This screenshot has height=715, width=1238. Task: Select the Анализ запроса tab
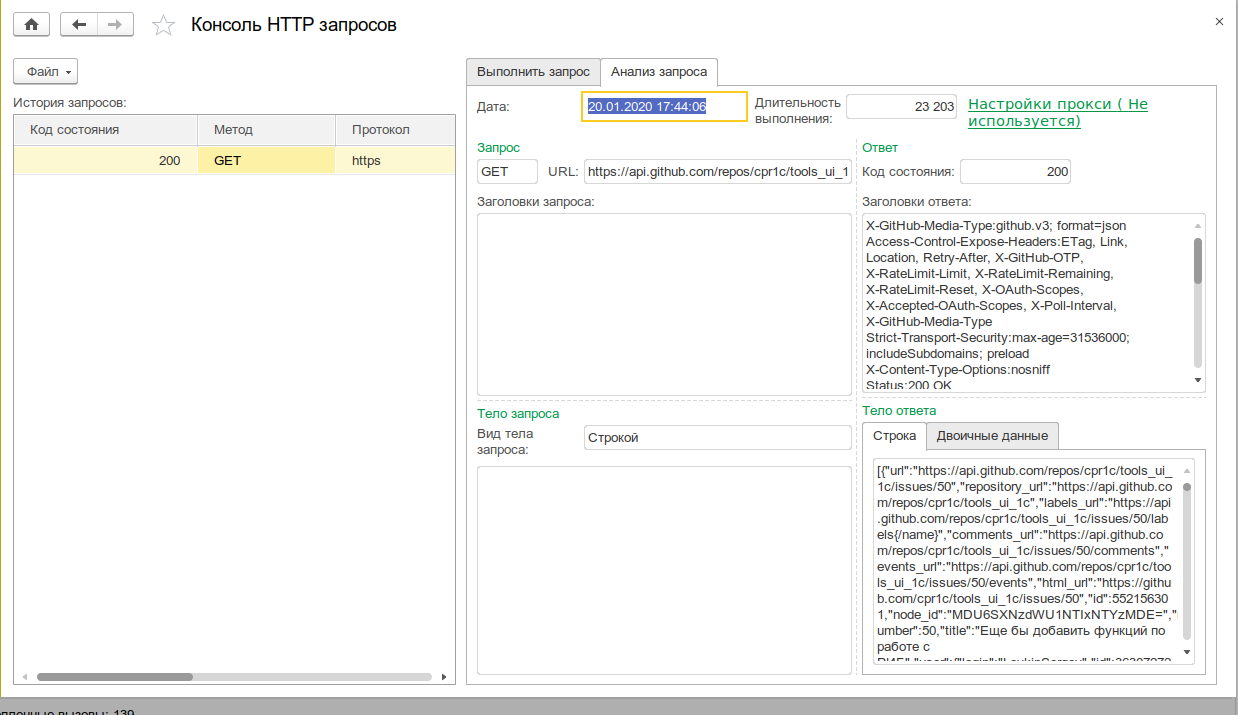coord(659,72)
